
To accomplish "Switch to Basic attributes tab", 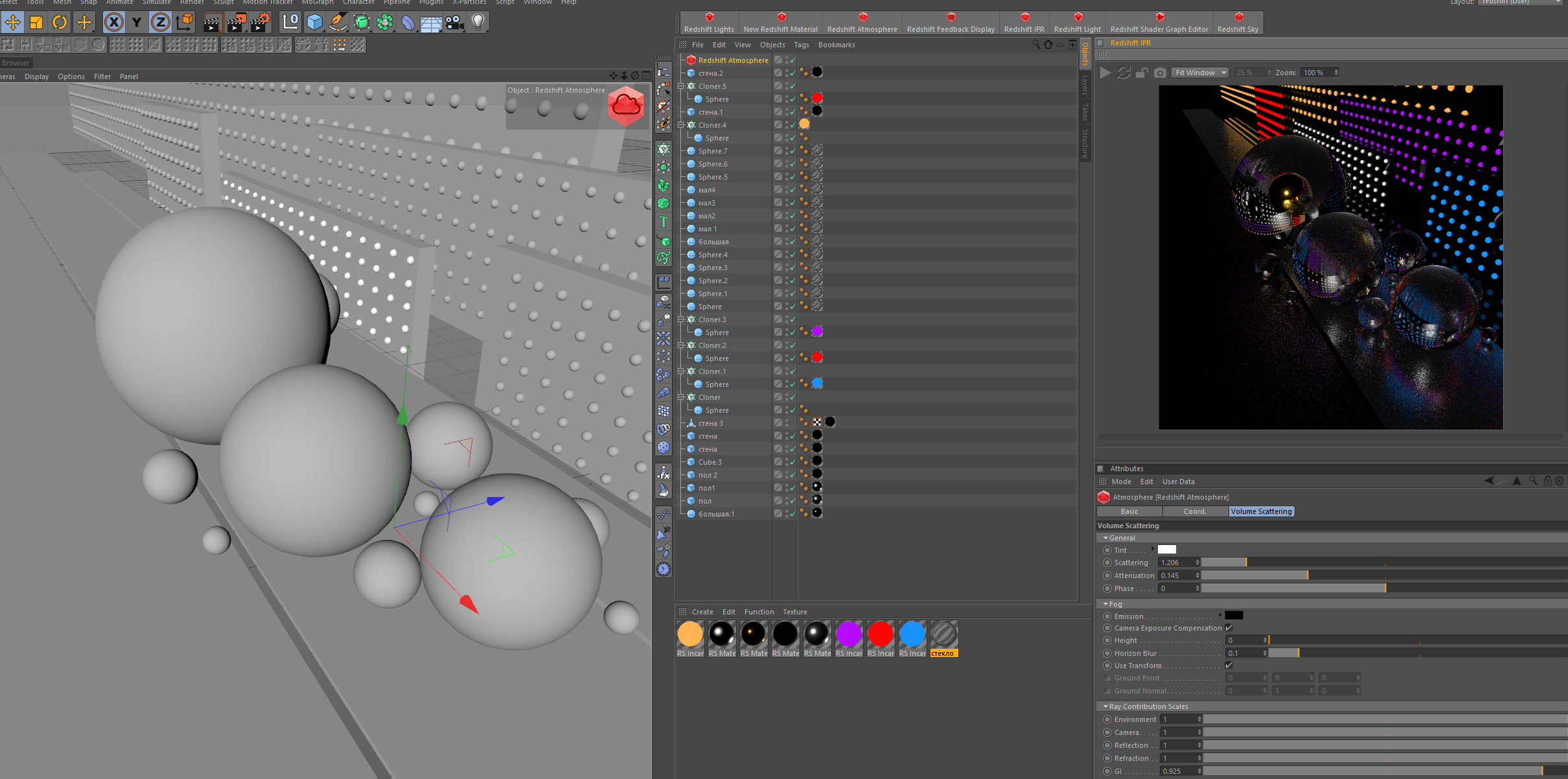I will pos(1129,511).
